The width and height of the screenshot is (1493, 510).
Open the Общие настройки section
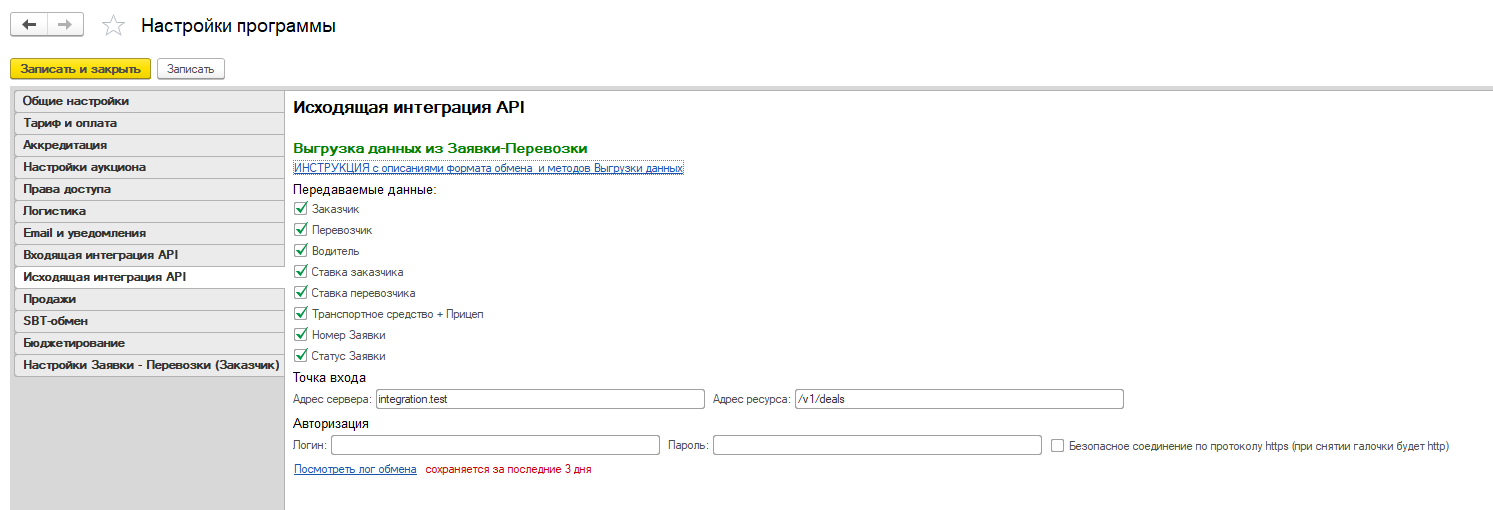[149, 101]
